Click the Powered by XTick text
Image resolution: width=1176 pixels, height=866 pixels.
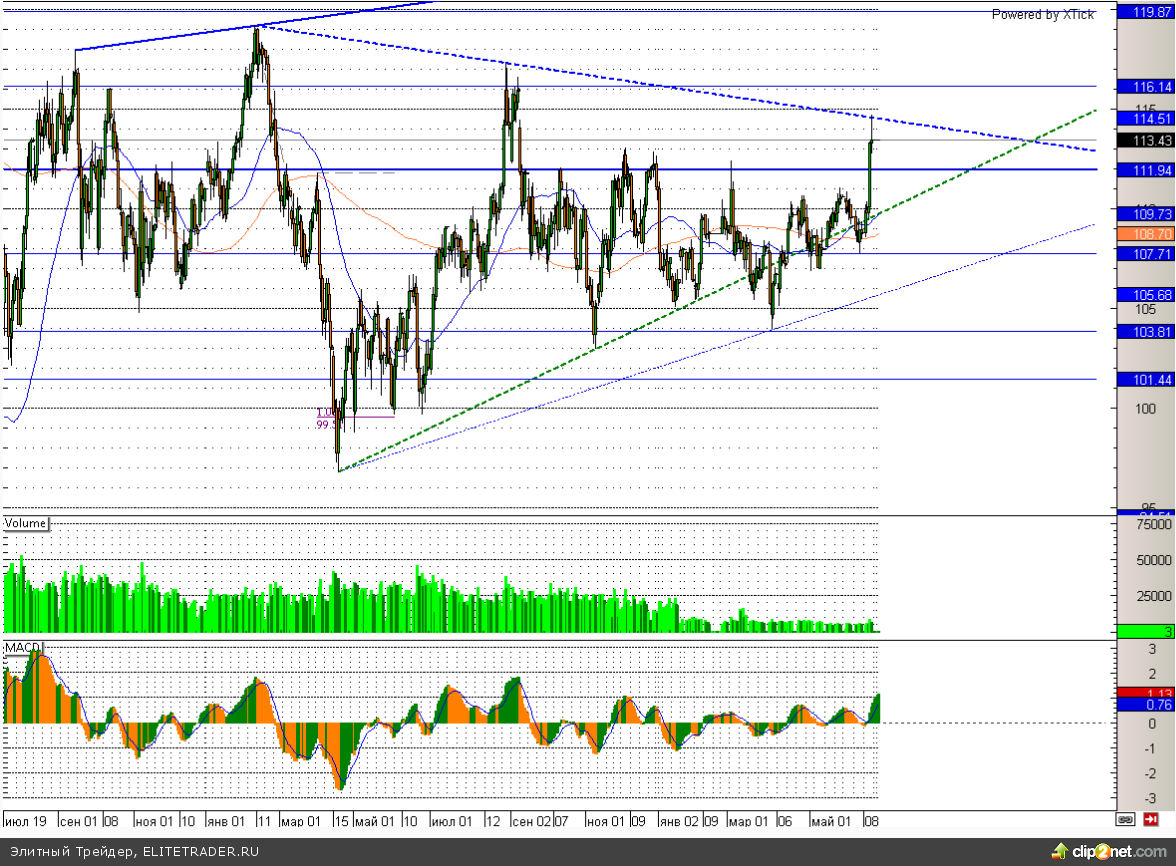click(1042, 14)
